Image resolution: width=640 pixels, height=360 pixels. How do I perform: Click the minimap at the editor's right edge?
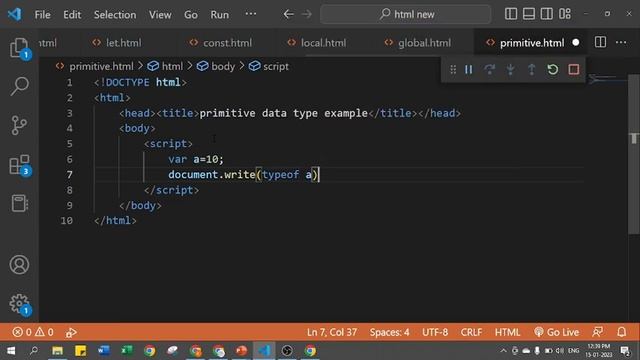pos(607,79)
